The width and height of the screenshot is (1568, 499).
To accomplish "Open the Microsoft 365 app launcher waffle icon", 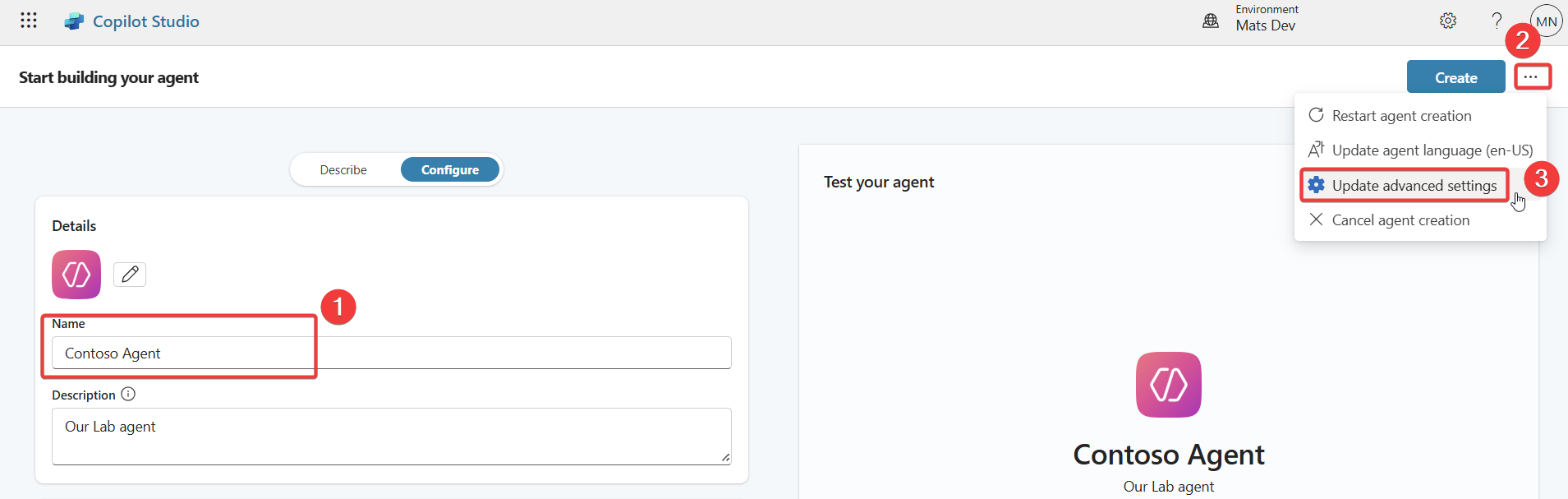I will [28, 21].
